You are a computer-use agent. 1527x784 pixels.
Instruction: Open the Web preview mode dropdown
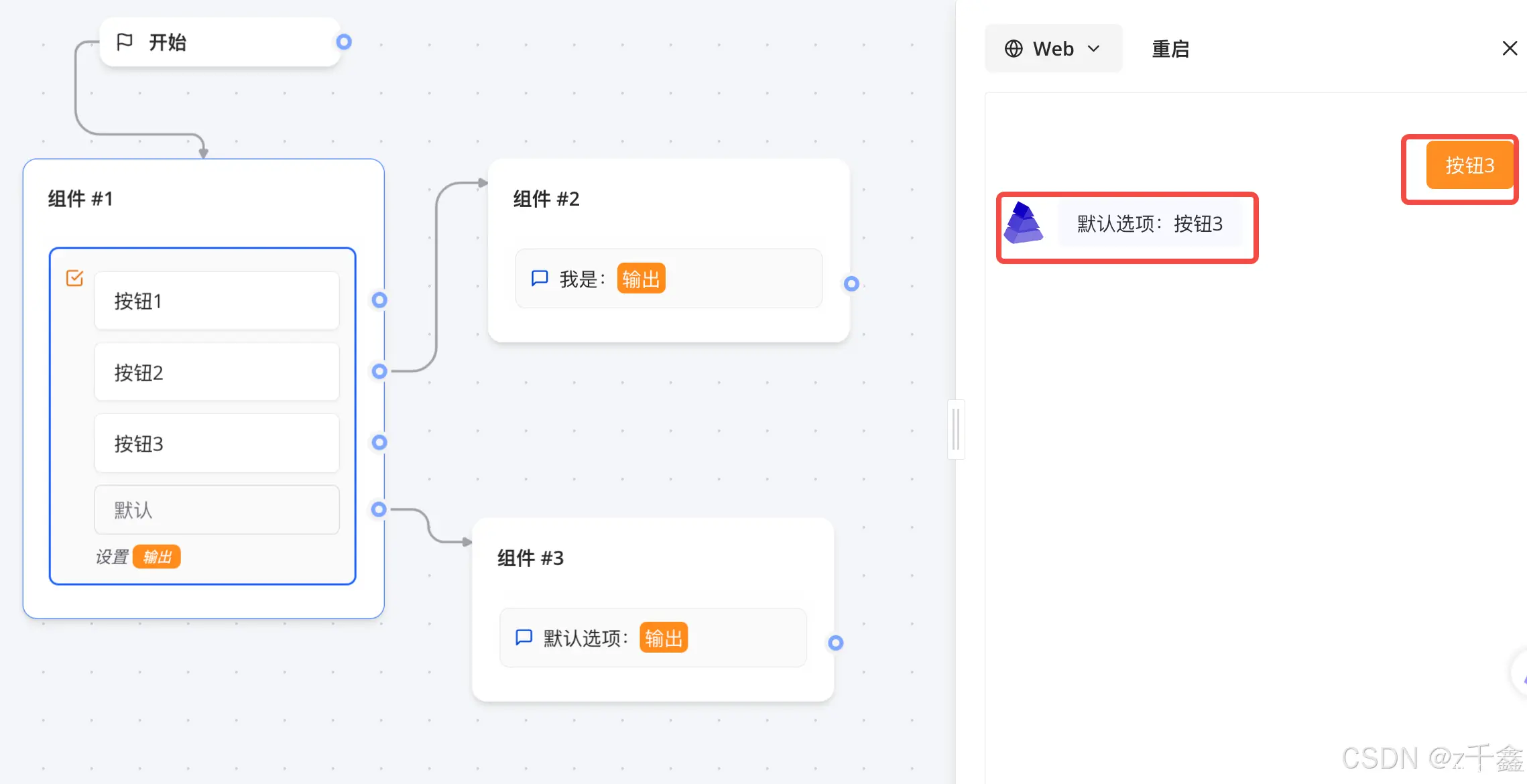pyautogui.click(x=1053, y=48)
